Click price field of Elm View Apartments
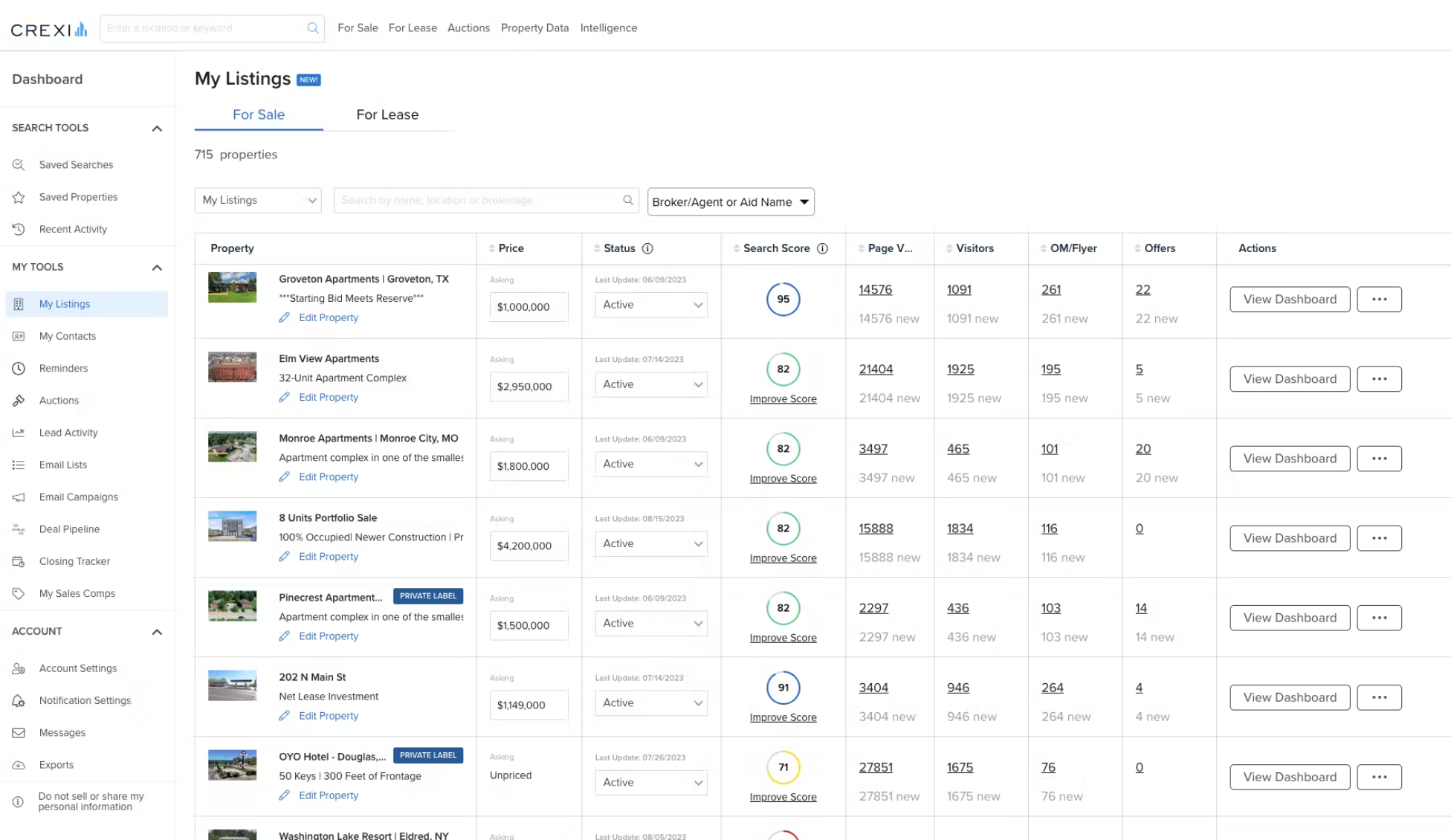The height and width of the screenshot is (840, 1451). (x=529, y=387)
